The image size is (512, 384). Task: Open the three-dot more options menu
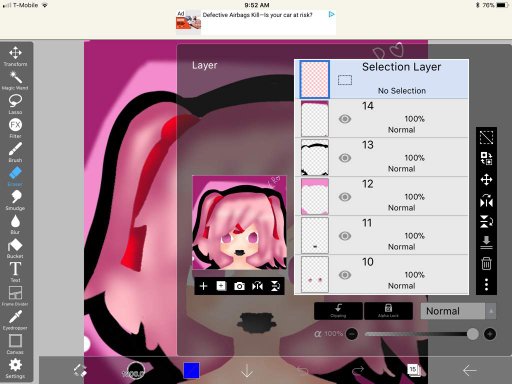pyautogui.click(x=486, y=284)
